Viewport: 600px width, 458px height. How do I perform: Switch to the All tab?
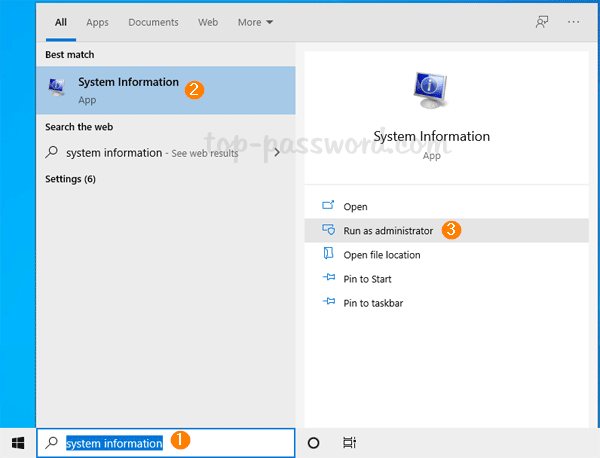61,22
